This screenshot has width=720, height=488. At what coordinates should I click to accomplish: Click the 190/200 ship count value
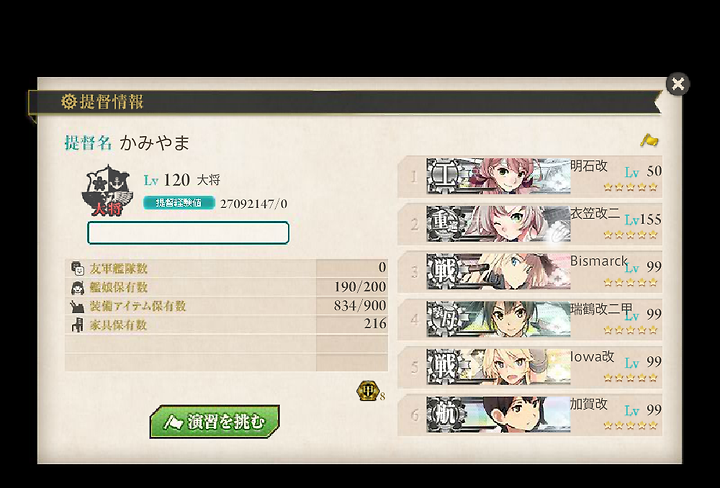[360, 287]
